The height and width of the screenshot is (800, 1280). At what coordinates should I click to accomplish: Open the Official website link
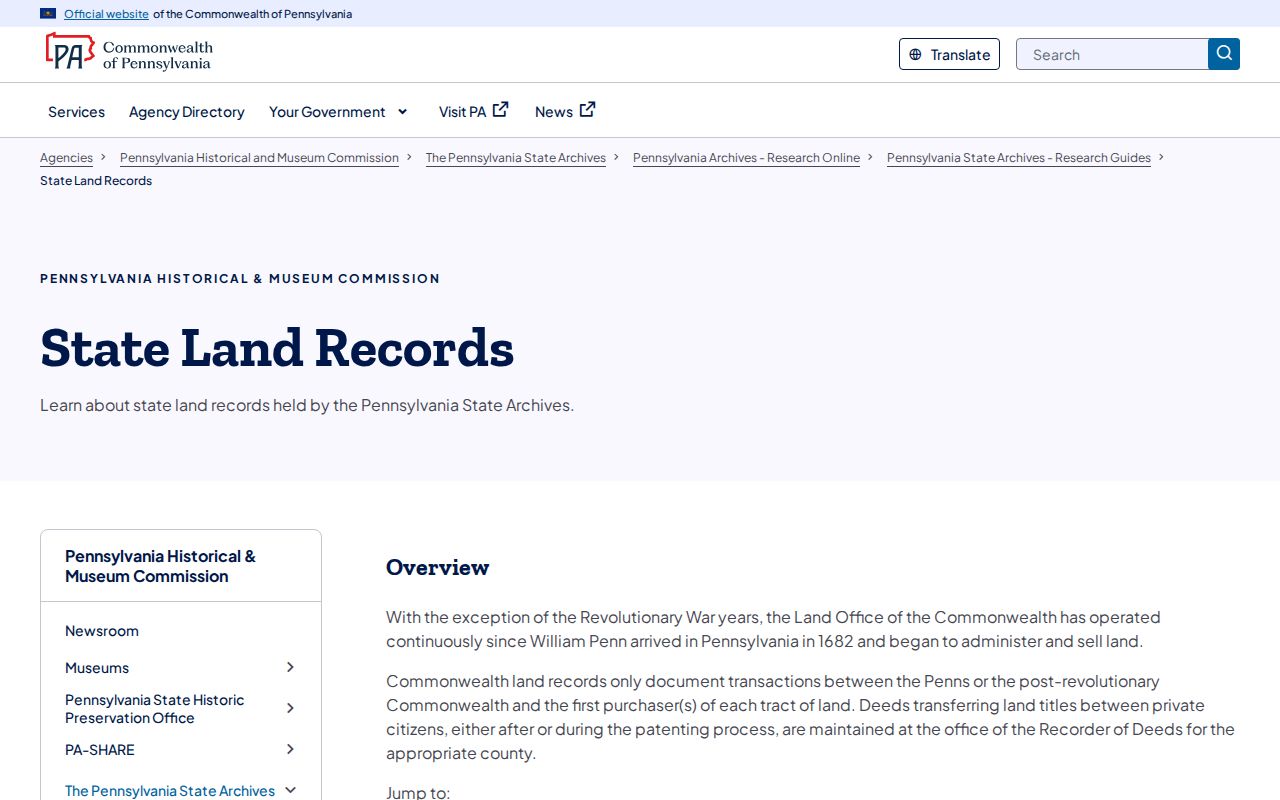tap(106, 14)
